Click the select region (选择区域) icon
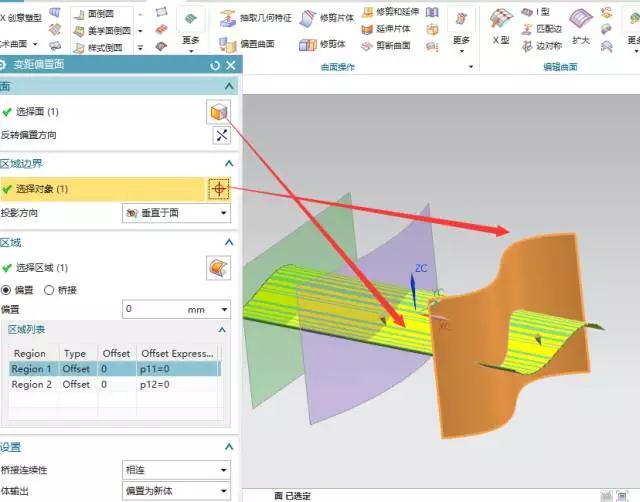Screen dimensions: 640x502 [x=218, y=267]
